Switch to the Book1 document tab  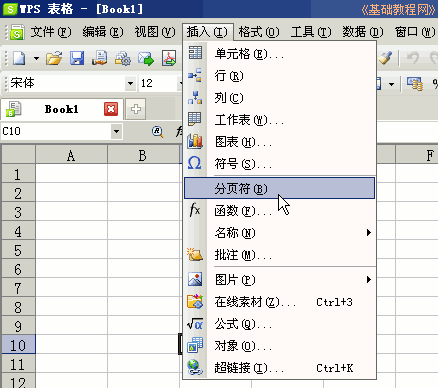point(62,109)
